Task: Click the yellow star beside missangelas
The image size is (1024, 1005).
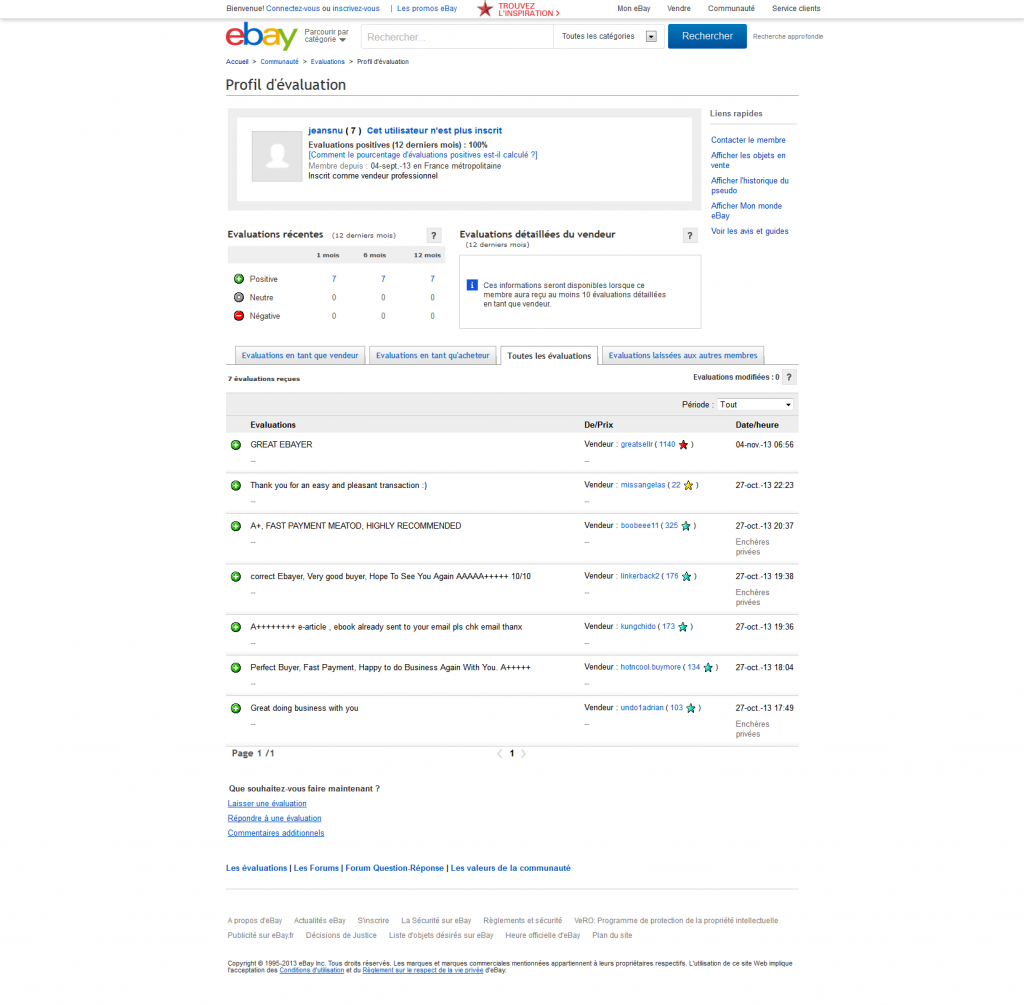Action: pos(688,485)
